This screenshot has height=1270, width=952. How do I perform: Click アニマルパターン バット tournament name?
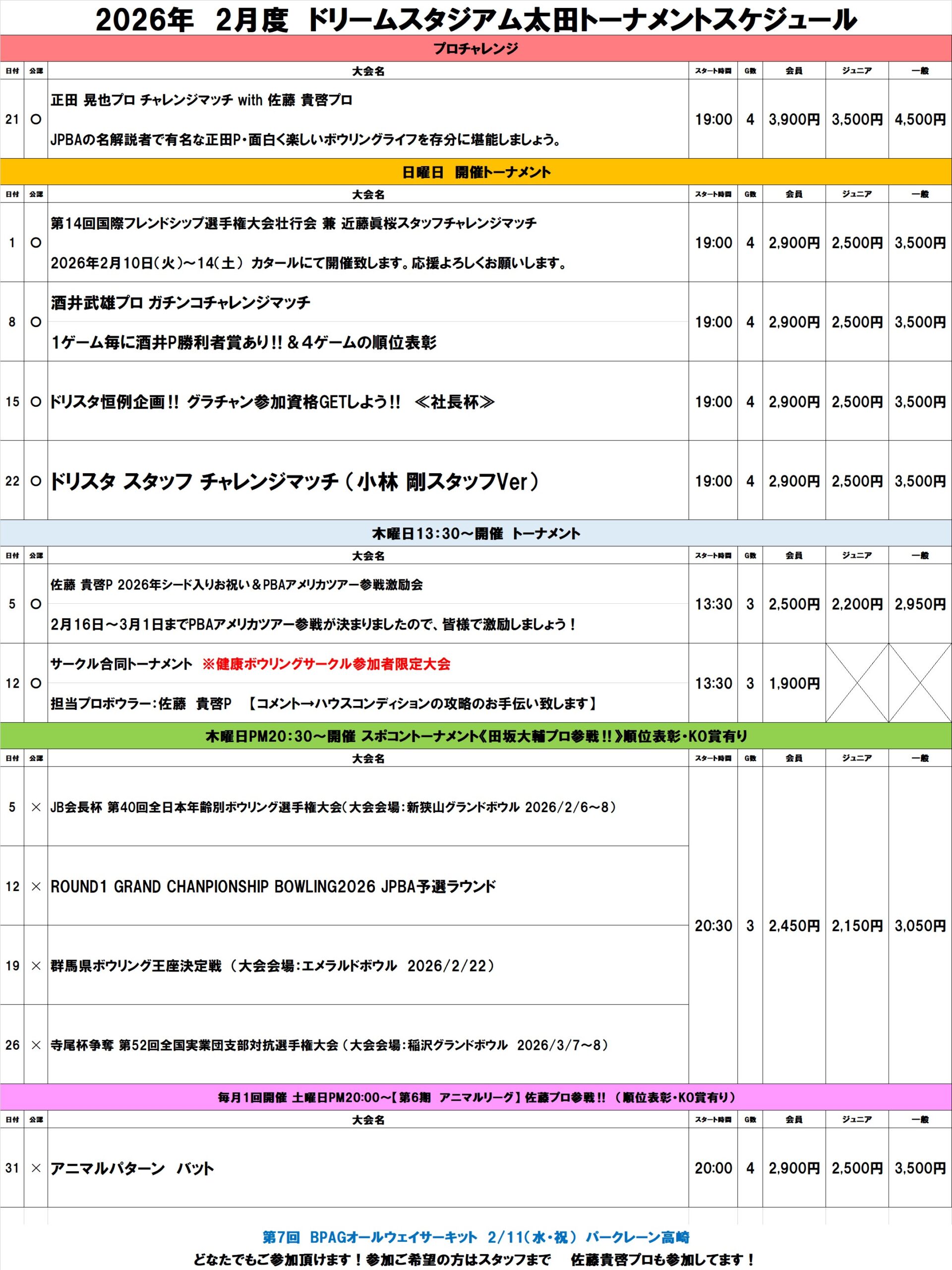[x=132, y=1168]
